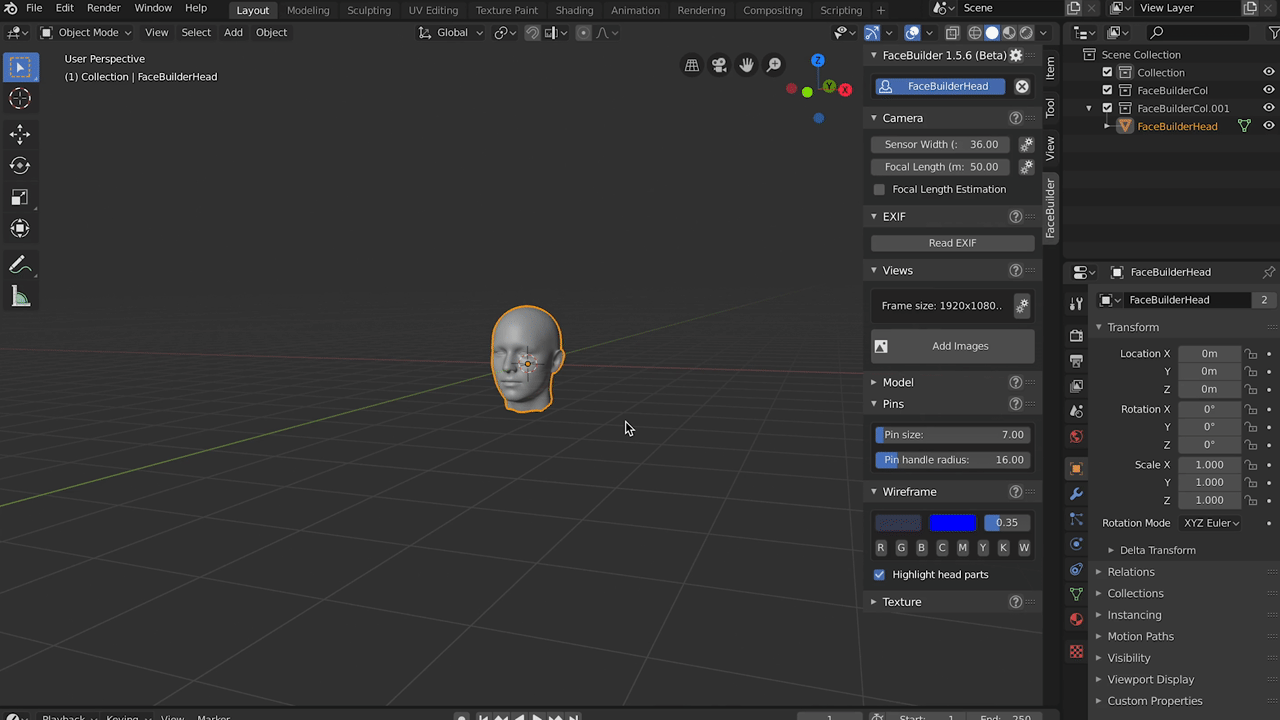Activate the Annotate pencil tool
This screenshot has width=1280, height=720.
(20, 265)
